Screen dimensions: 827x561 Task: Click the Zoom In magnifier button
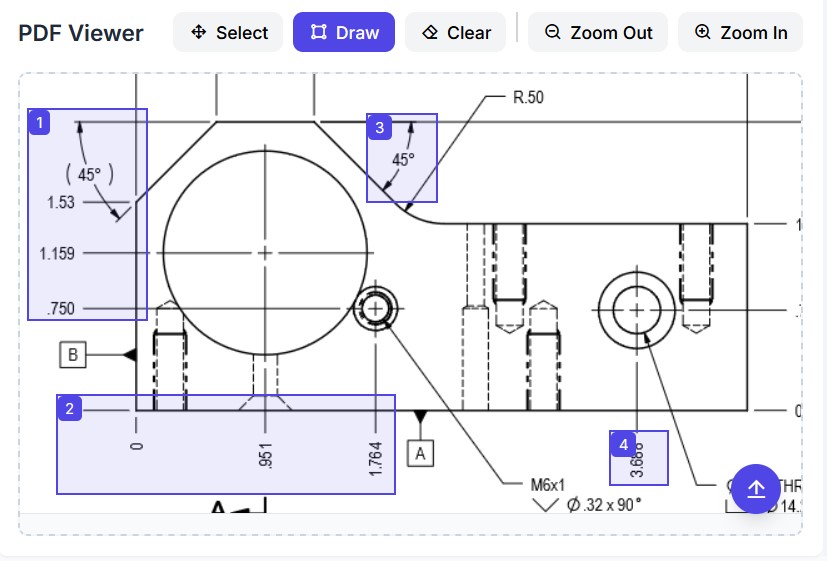[740, 33]
